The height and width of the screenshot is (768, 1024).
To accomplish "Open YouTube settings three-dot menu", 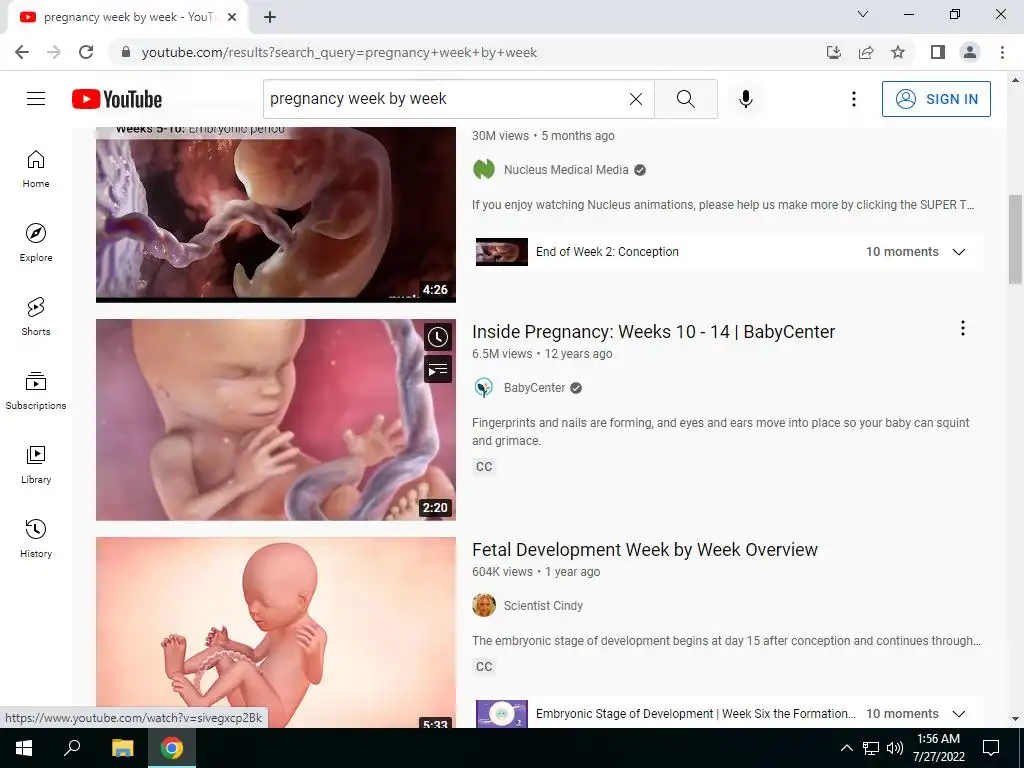I will (854, 99).
